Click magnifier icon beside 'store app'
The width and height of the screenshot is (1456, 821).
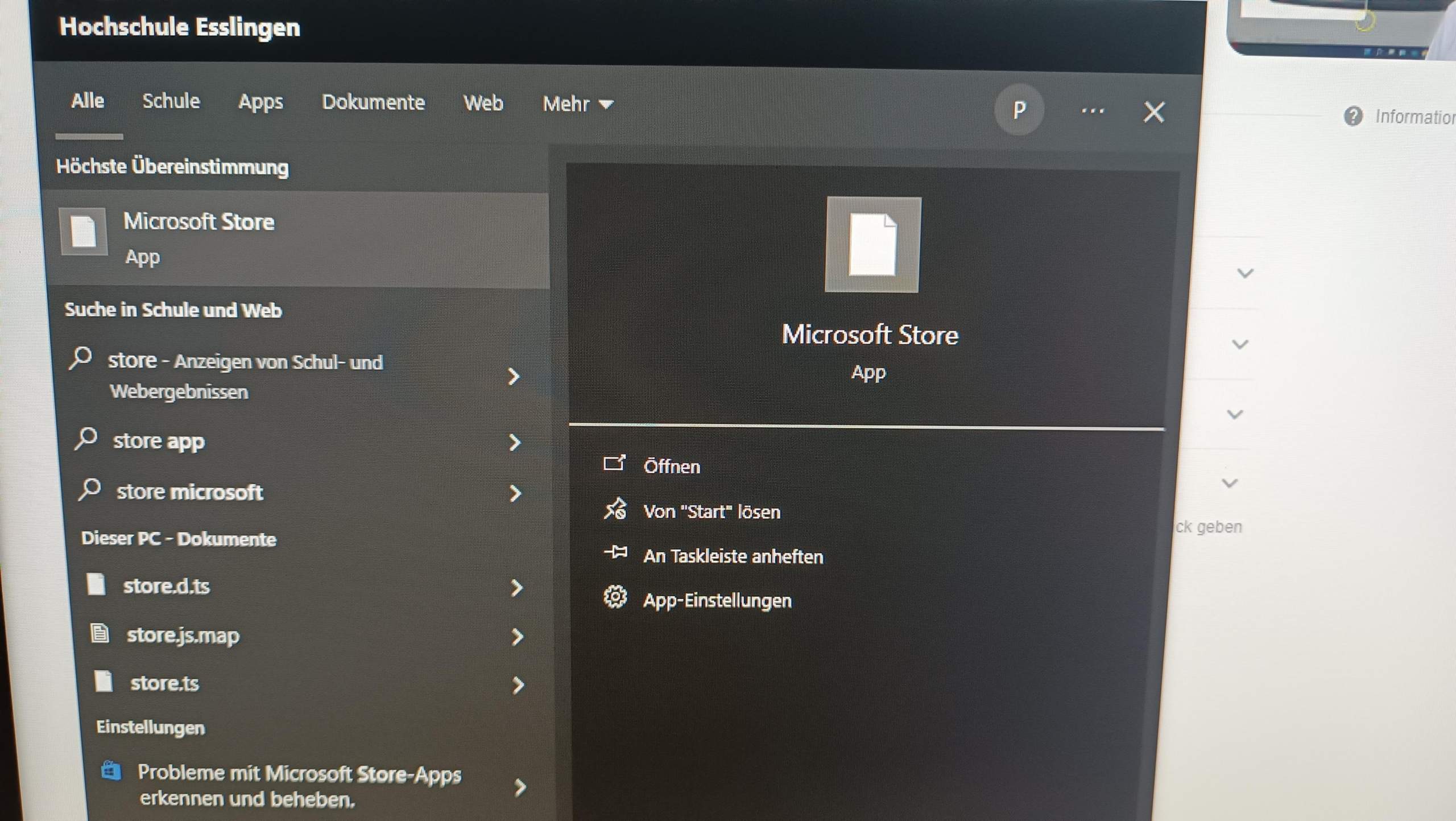coord(86,439)
